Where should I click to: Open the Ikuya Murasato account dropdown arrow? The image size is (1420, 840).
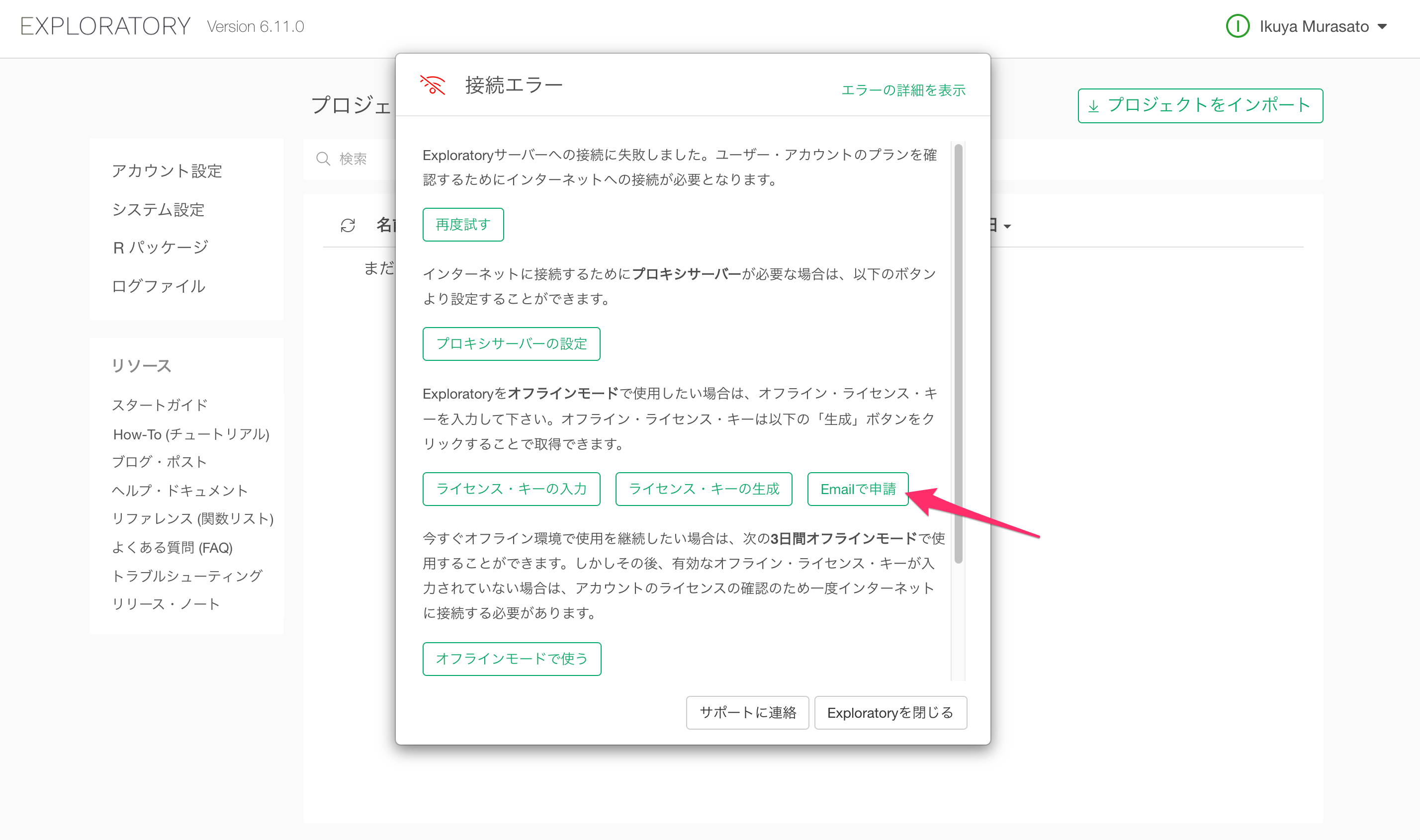(1382, 27)
